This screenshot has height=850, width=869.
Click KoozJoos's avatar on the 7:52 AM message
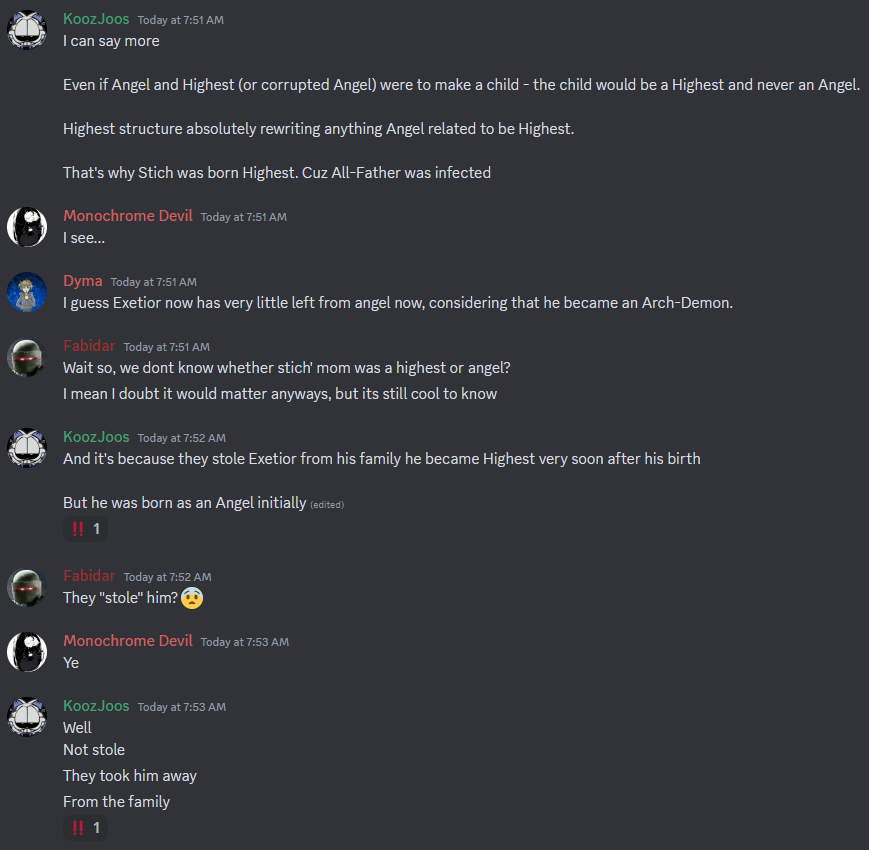(x=27, y=448)
